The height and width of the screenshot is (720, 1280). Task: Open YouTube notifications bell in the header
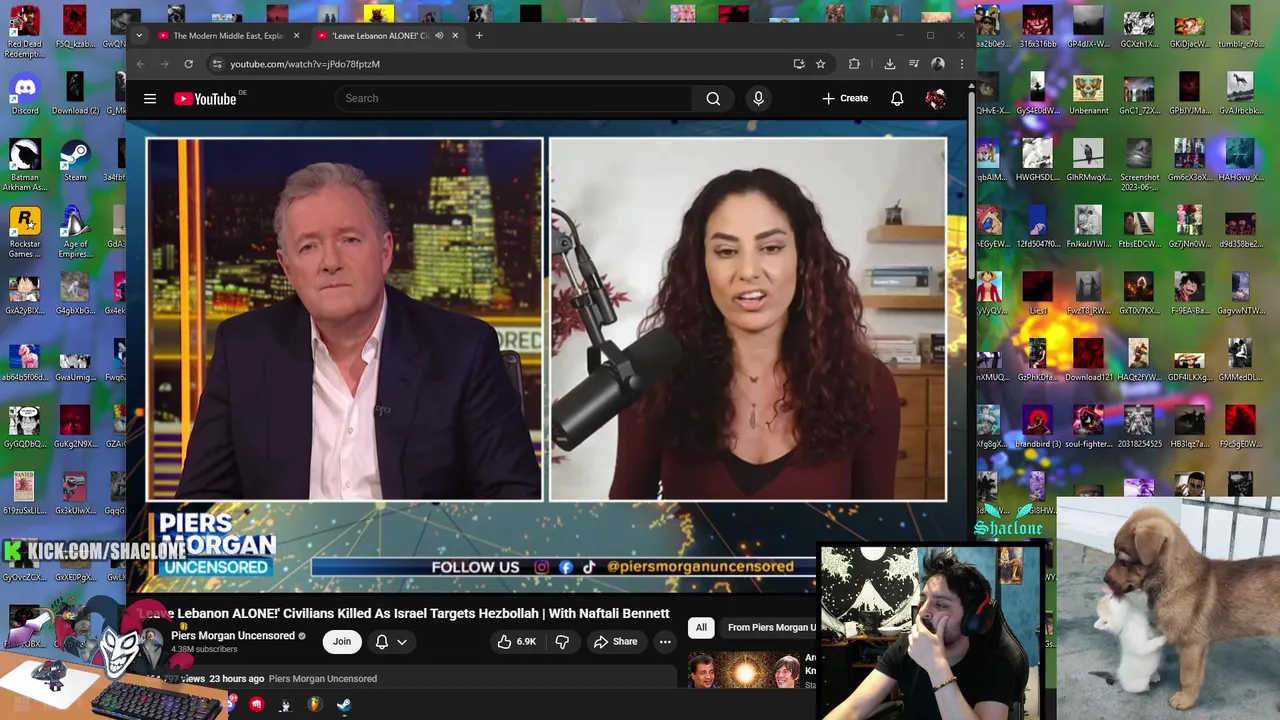(x=897, y=99)
